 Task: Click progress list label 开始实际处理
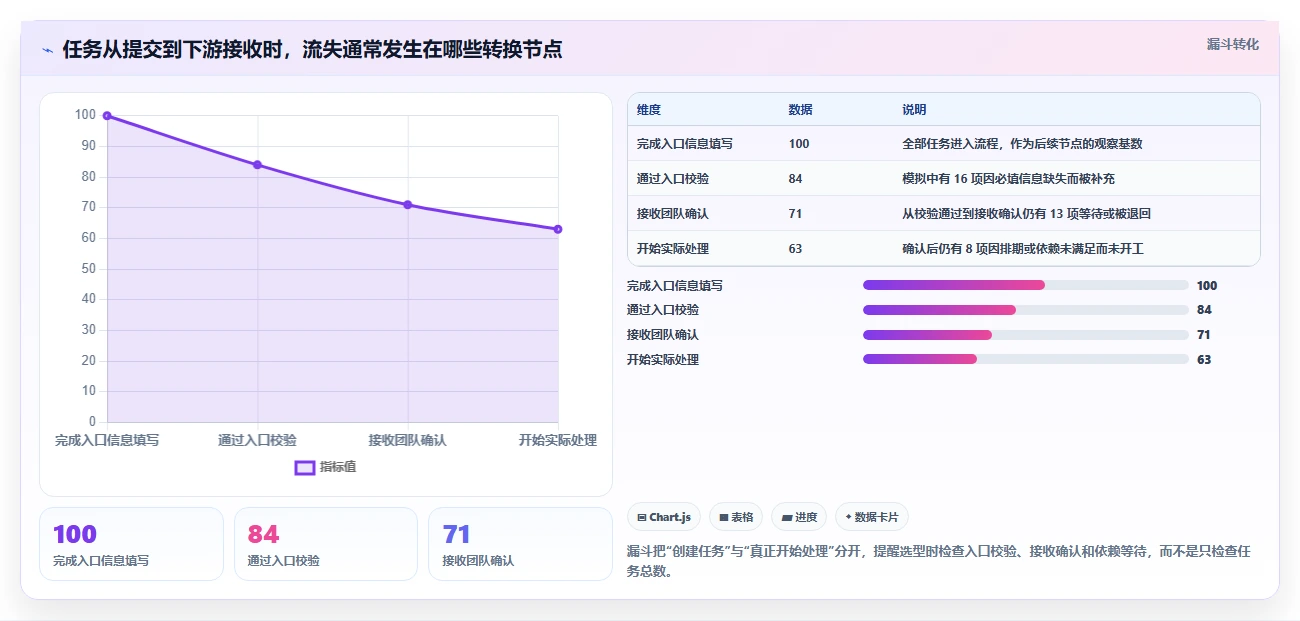point(663,360)
